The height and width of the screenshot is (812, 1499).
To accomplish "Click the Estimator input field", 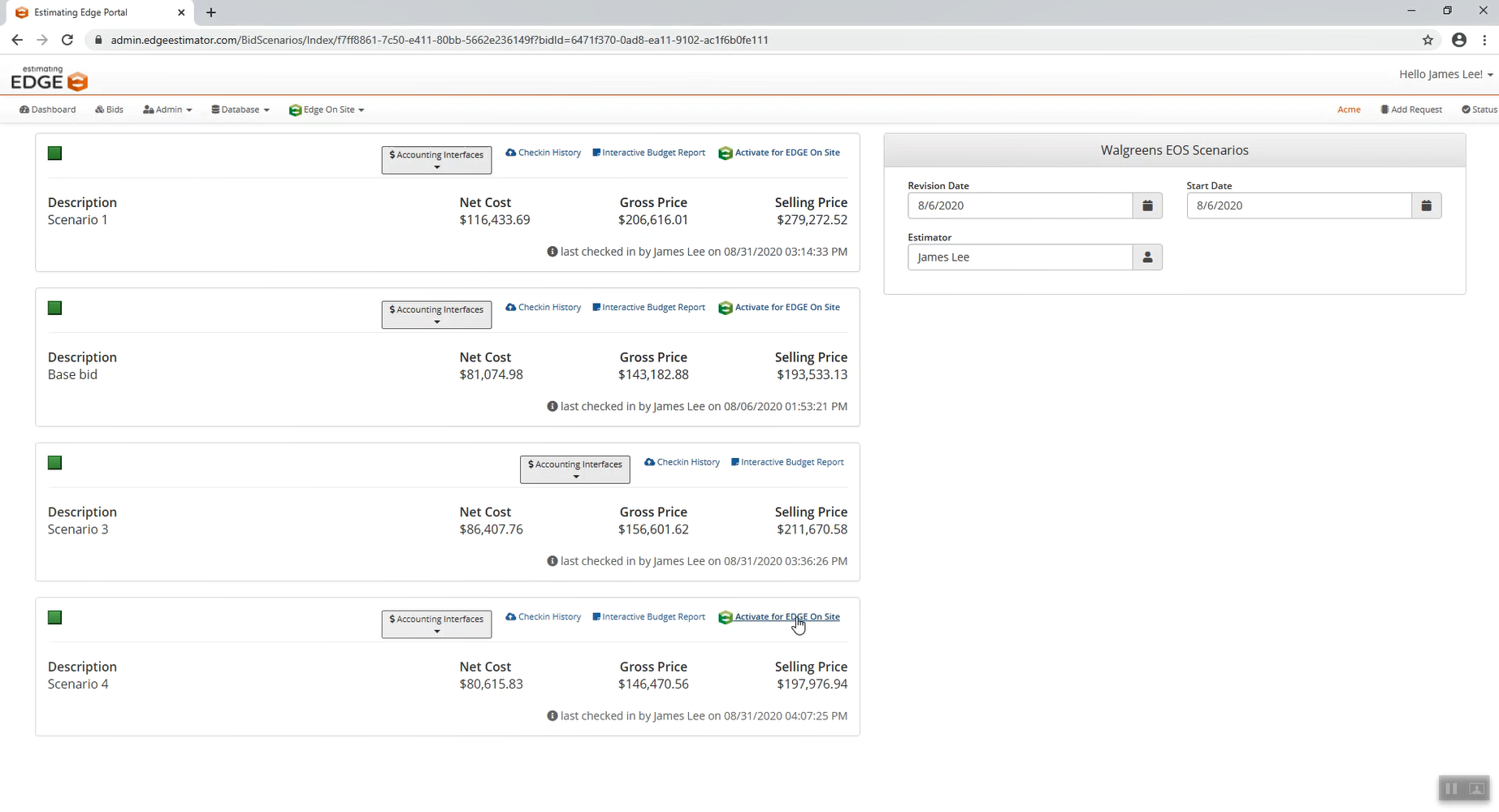I will tap(1020, 257).
